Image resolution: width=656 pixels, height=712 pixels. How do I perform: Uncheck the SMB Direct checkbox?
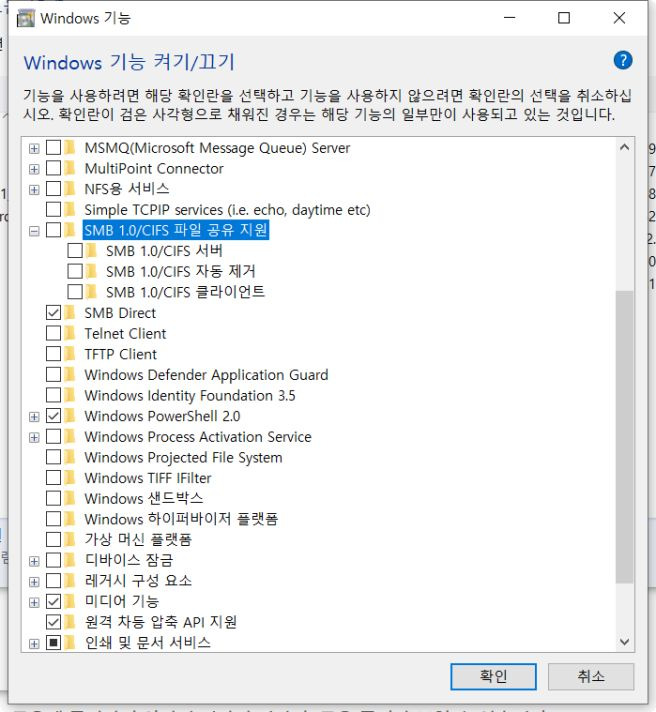coord(53,312)
